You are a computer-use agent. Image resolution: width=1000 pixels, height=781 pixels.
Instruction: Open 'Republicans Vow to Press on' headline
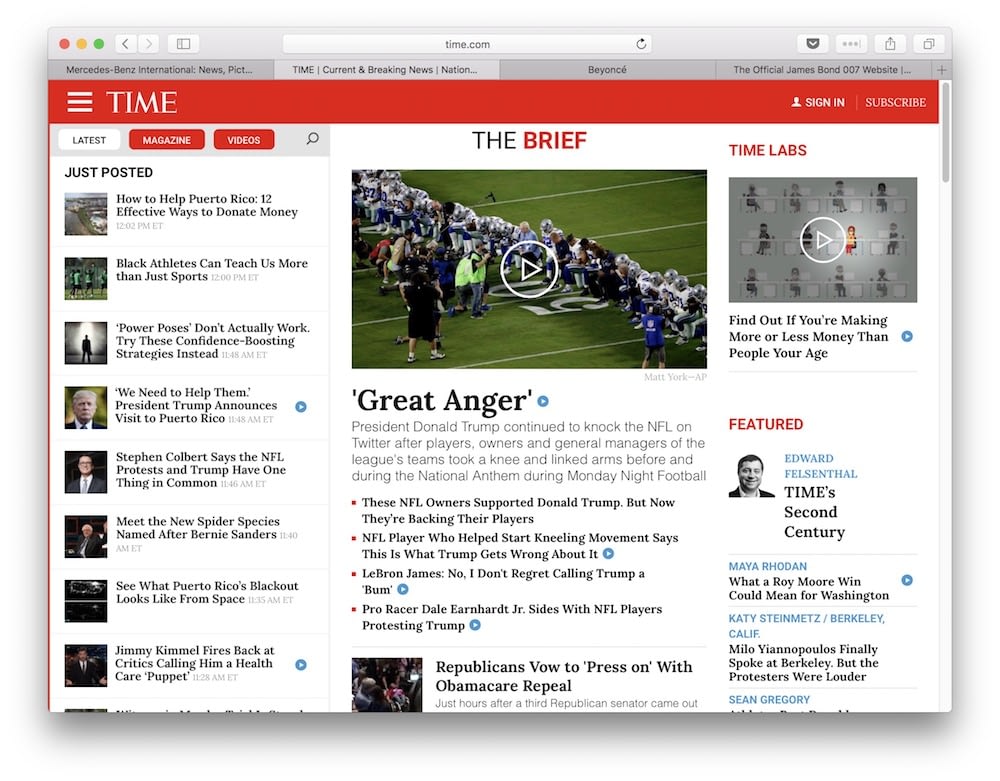[564, 676]
